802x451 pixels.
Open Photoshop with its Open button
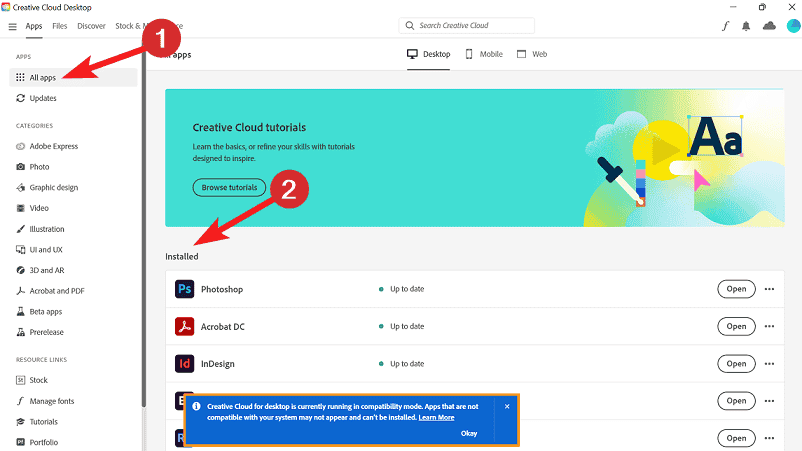737,289
